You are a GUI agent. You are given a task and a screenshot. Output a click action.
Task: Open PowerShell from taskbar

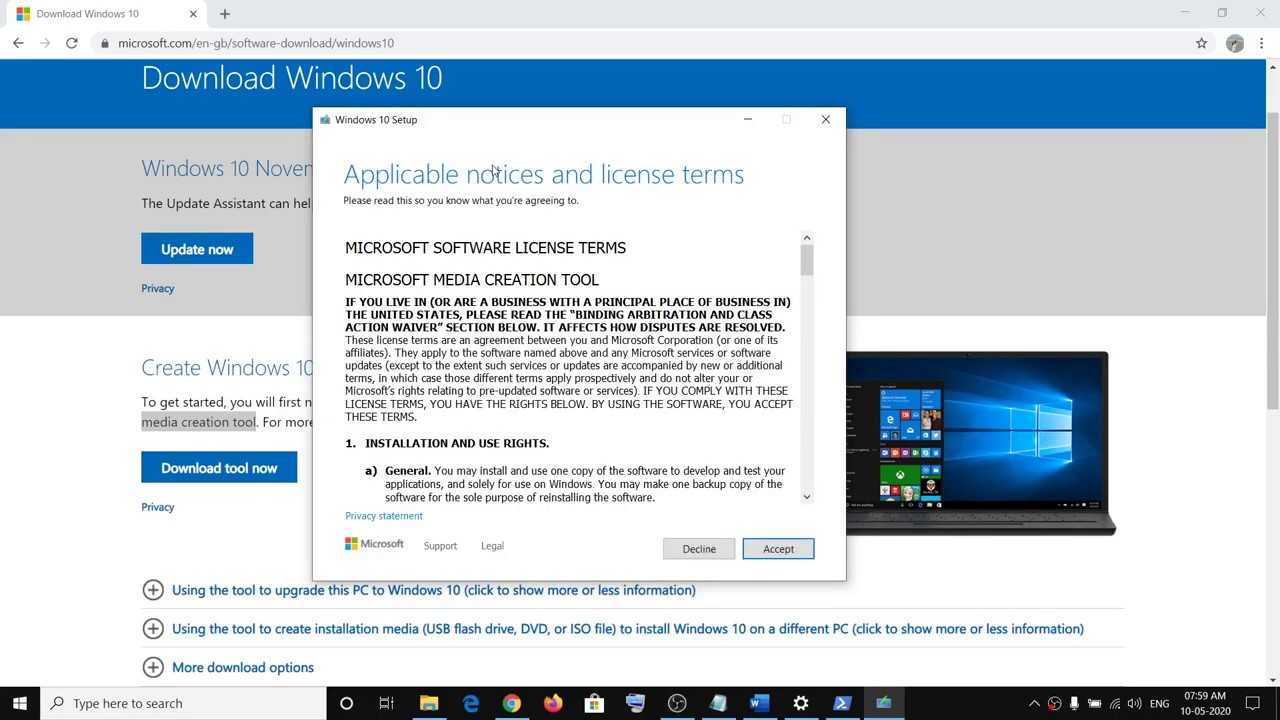pos(842,703)
